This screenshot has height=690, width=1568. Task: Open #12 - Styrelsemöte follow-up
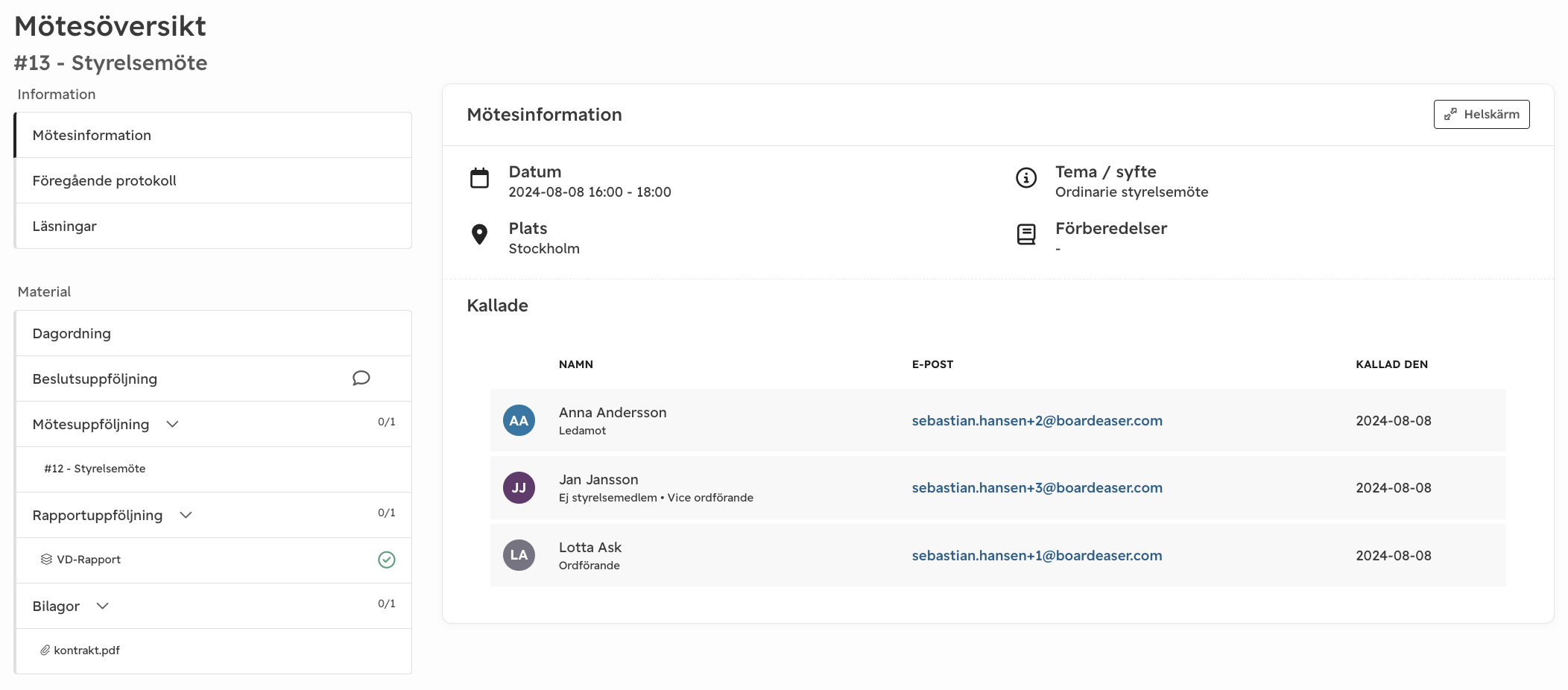[214, 469]
